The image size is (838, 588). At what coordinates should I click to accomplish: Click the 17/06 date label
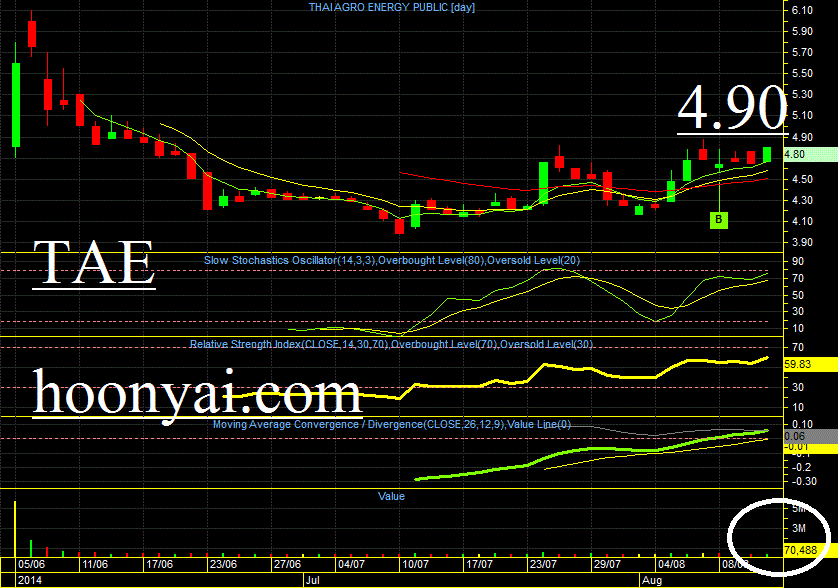click(x=159, y=564)
